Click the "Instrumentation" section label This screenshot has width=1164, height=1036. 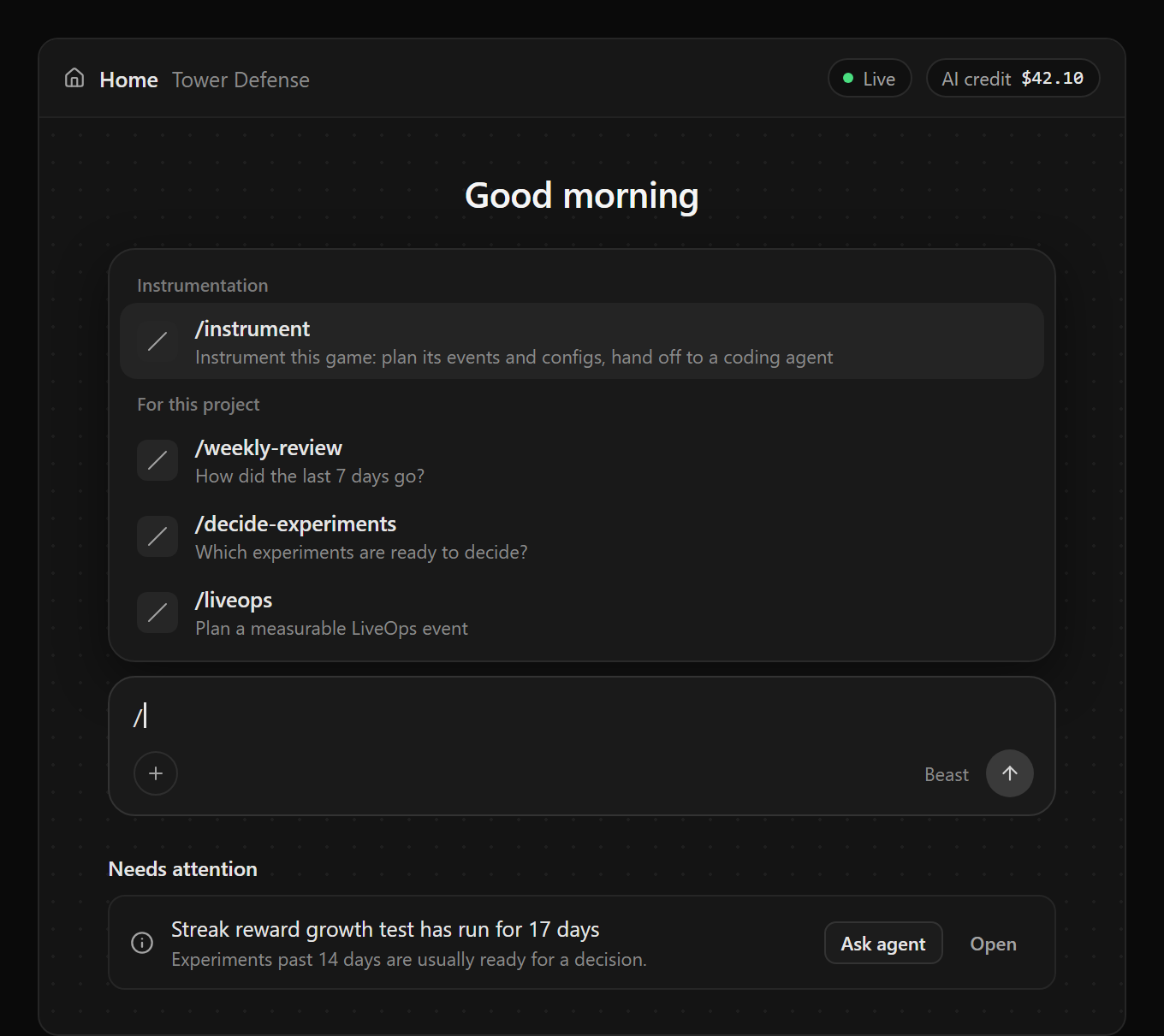point(203,286)
